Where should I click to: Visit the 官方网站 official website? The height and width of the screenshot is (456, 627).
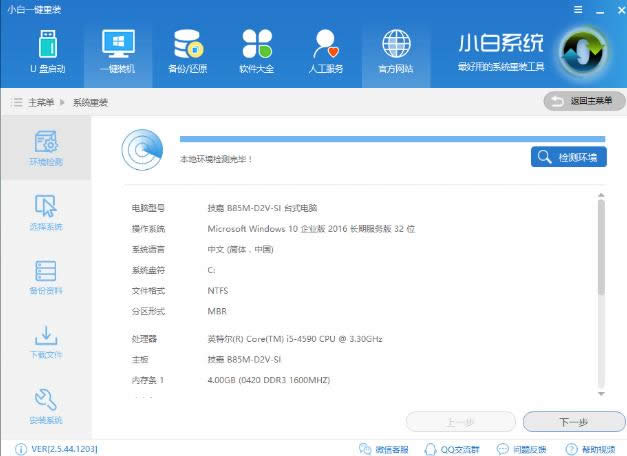[395, 51]
